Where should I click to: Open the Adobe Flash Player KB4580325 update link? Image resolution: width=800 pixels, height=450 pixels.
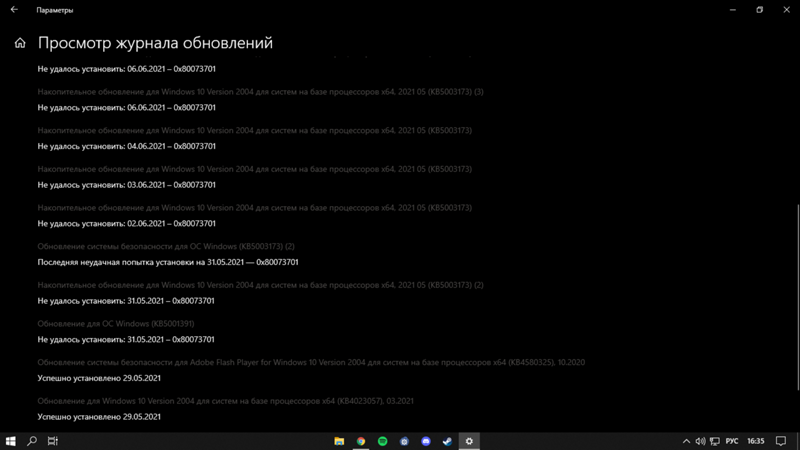(311, 362)
